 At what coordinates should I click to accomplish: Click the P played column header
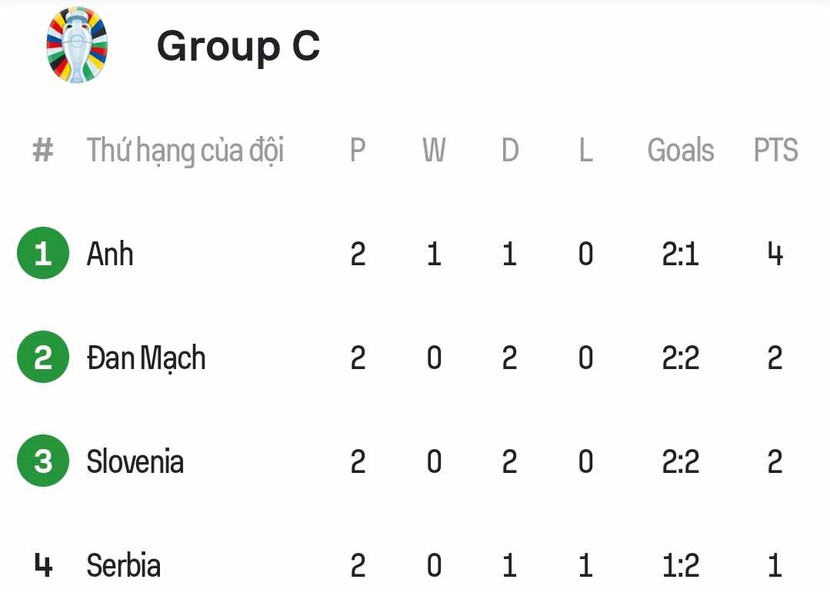pyautogui.click(x=358, y=151)
